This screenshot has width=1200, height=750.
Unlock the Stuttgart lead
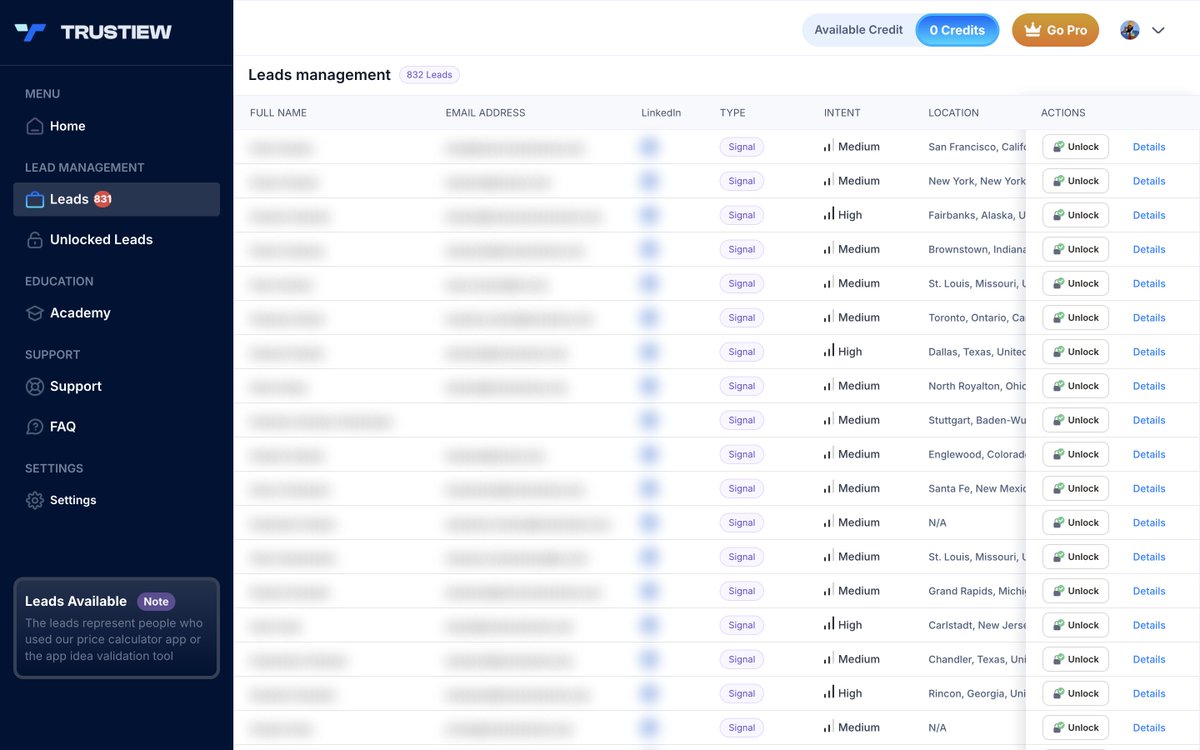click(1075, 420)
